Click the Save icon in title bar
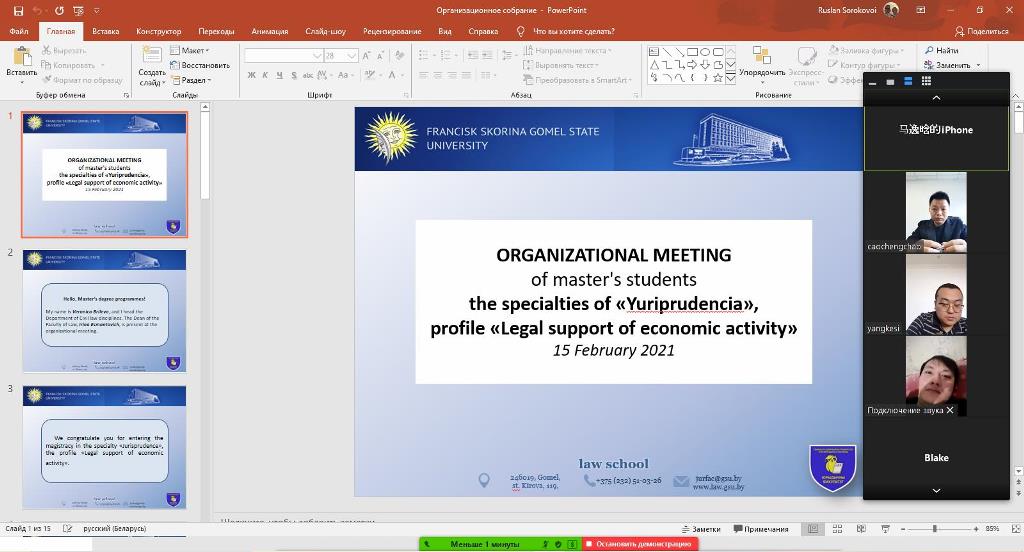 (18, 10)
